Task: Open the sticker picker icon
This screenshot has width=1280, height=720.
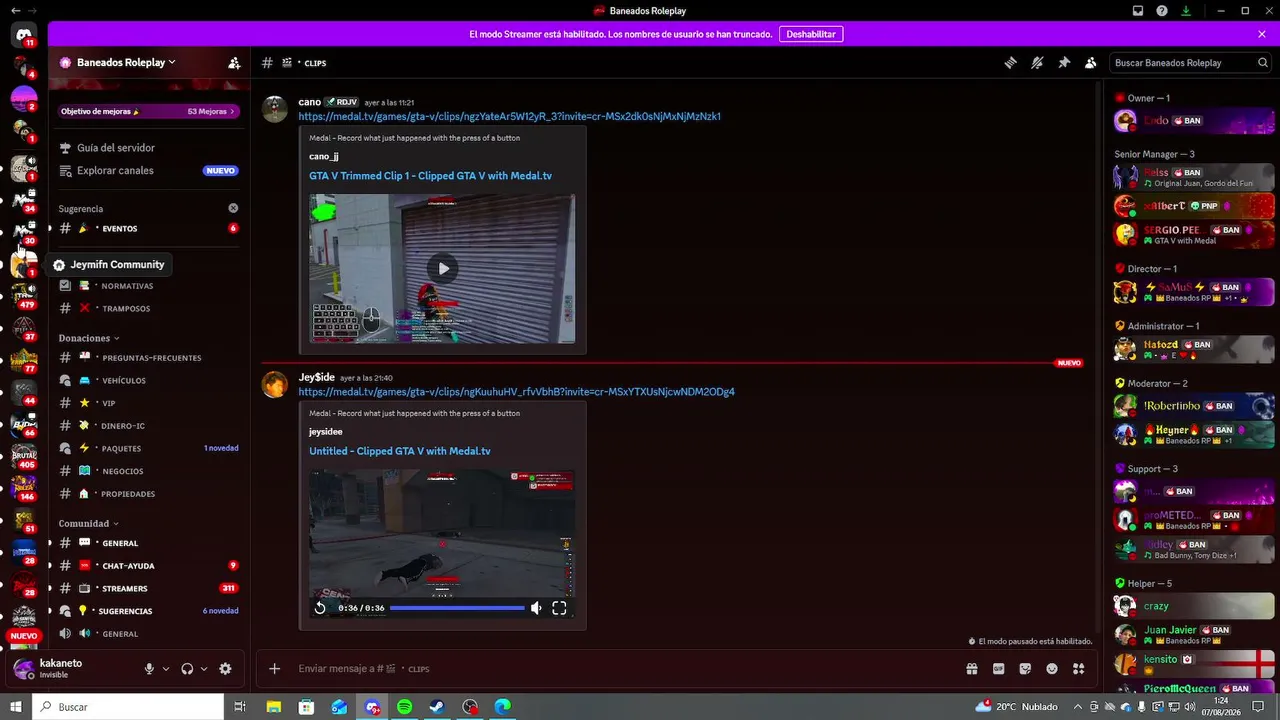Action: (1025, 669)
